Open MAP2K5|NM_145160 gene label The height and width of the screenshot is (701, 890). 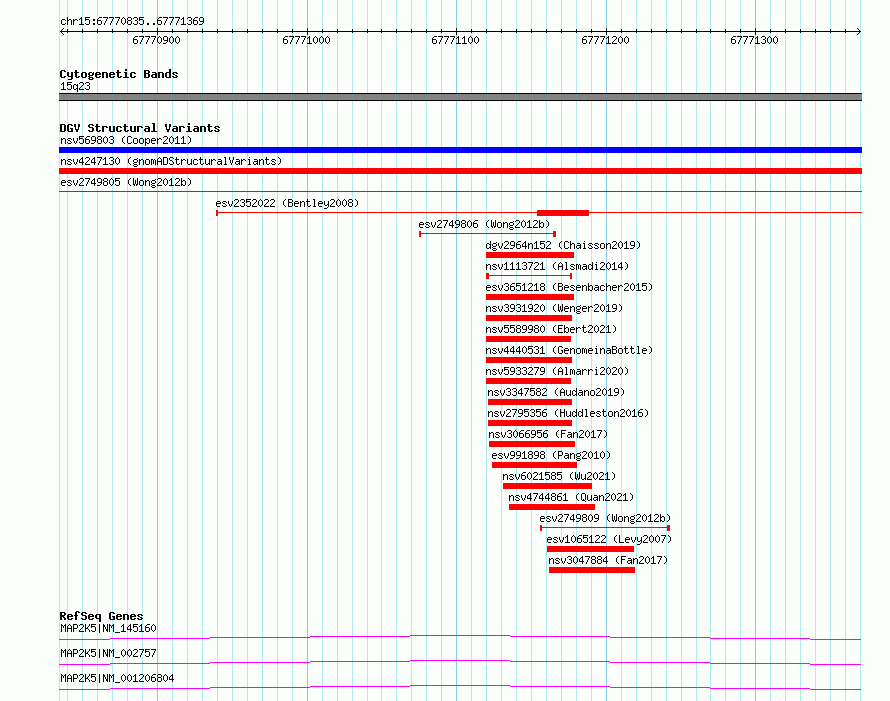[108, 628]
